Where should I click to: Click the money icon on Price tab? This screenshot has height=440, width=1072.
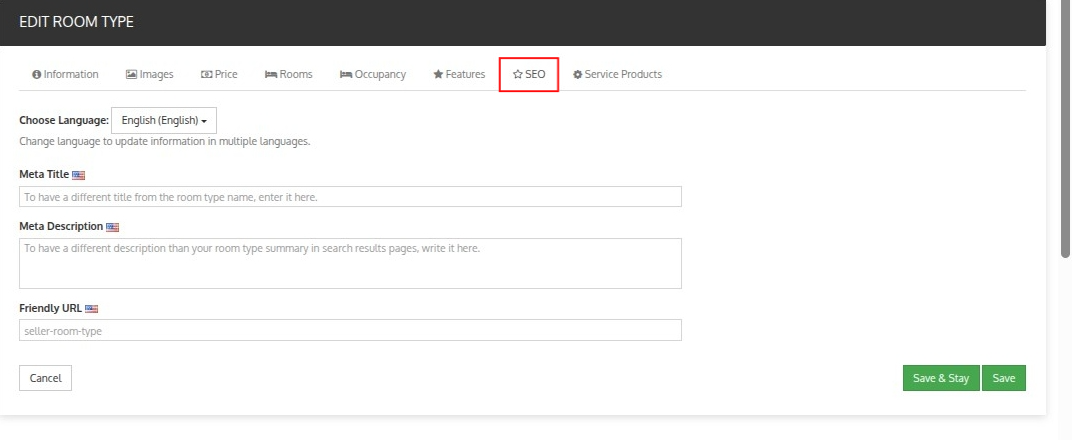(x=206, y=74)
